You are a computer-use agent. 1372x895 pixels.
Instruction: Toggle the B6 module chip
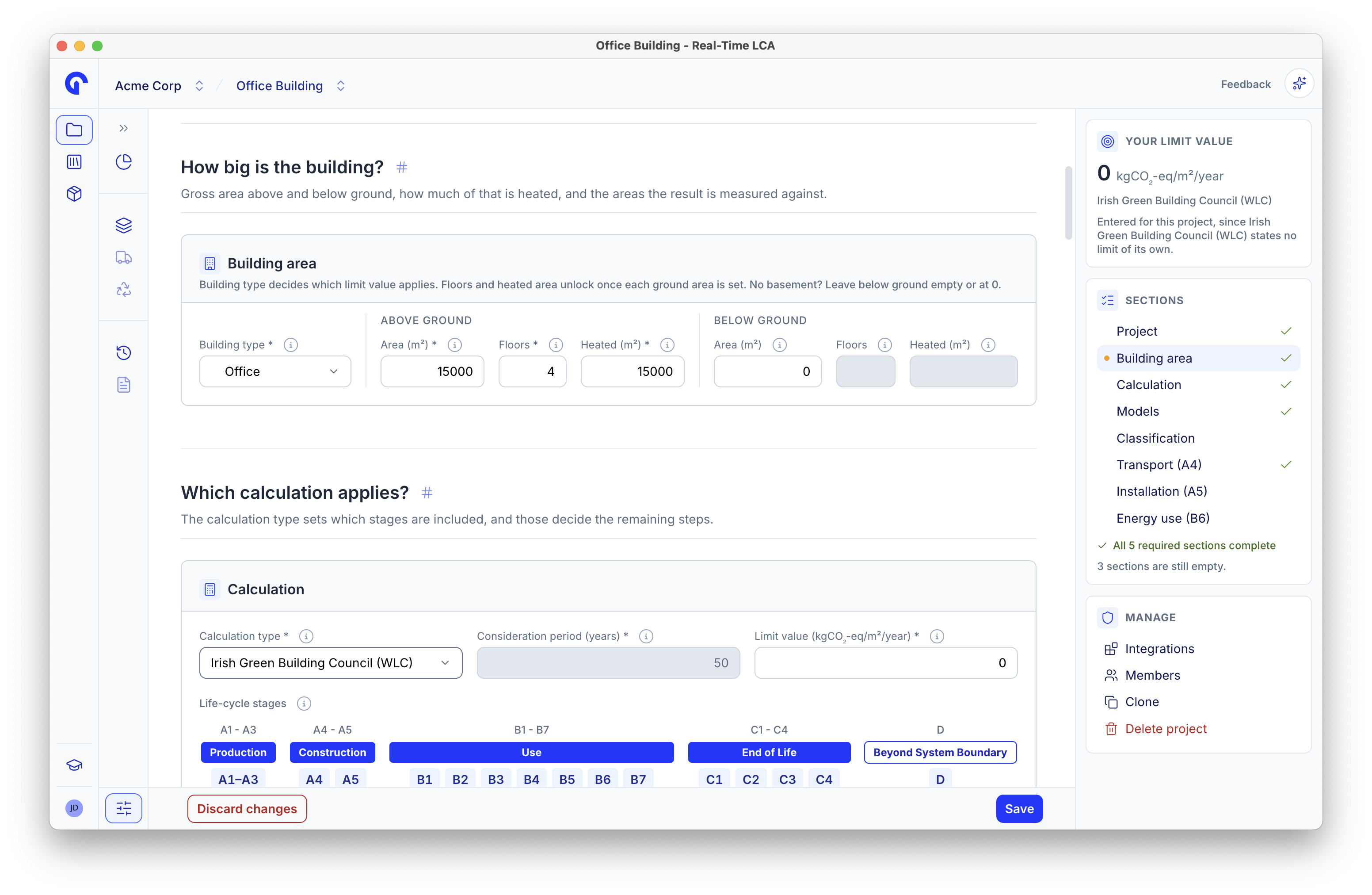602,780
